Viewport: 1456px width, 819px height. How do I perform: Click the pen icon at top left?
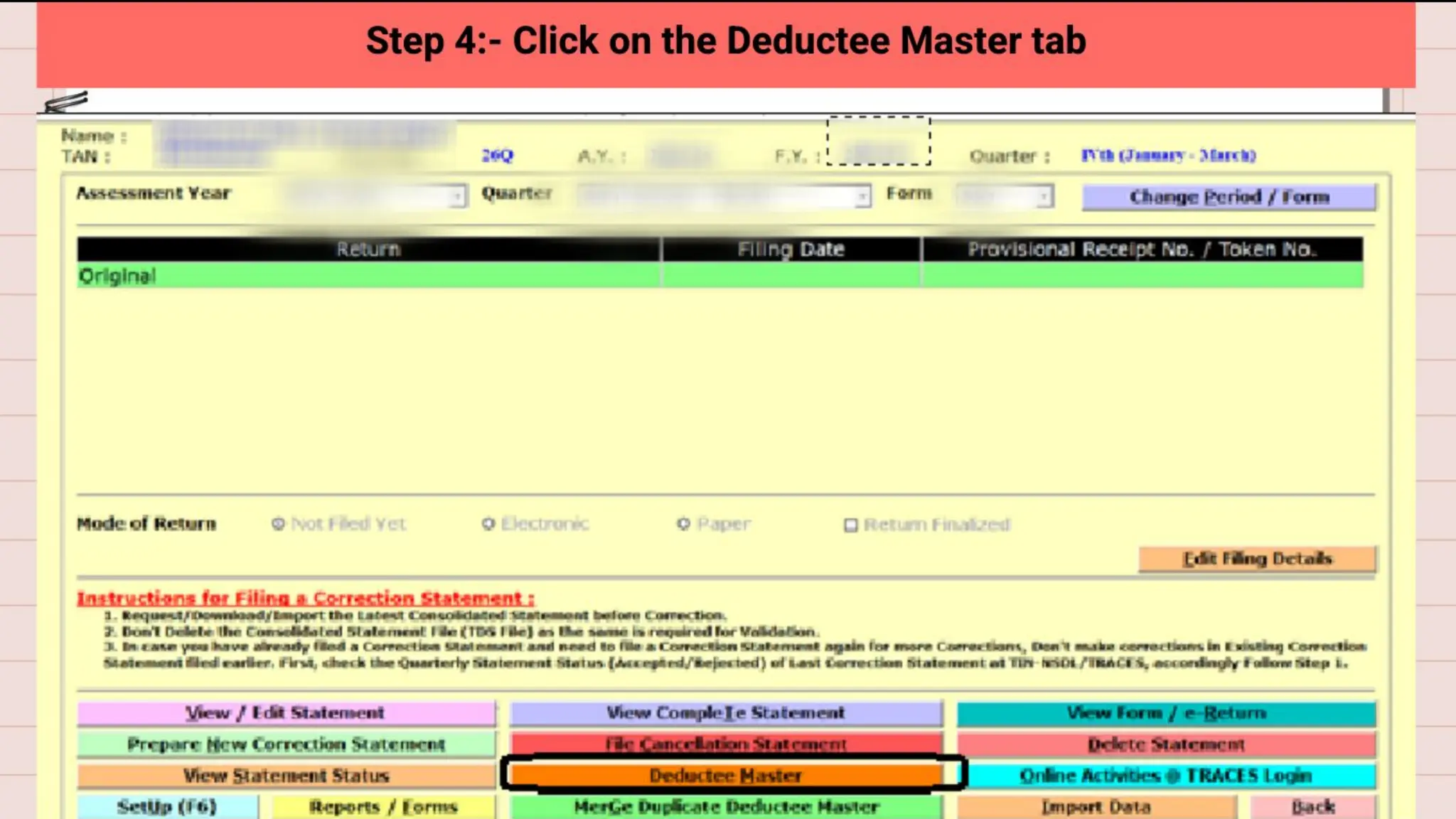[x=66, y=102]
